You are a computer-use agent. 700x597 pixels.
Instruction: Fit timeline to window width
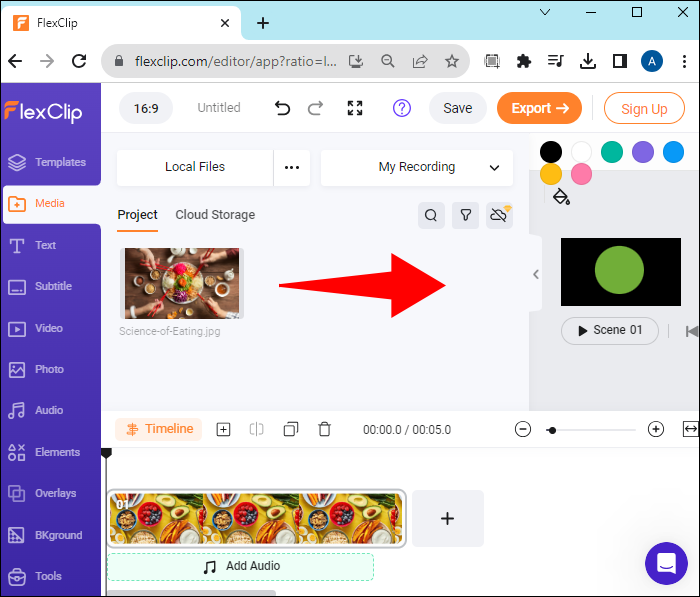pos(691,430)
